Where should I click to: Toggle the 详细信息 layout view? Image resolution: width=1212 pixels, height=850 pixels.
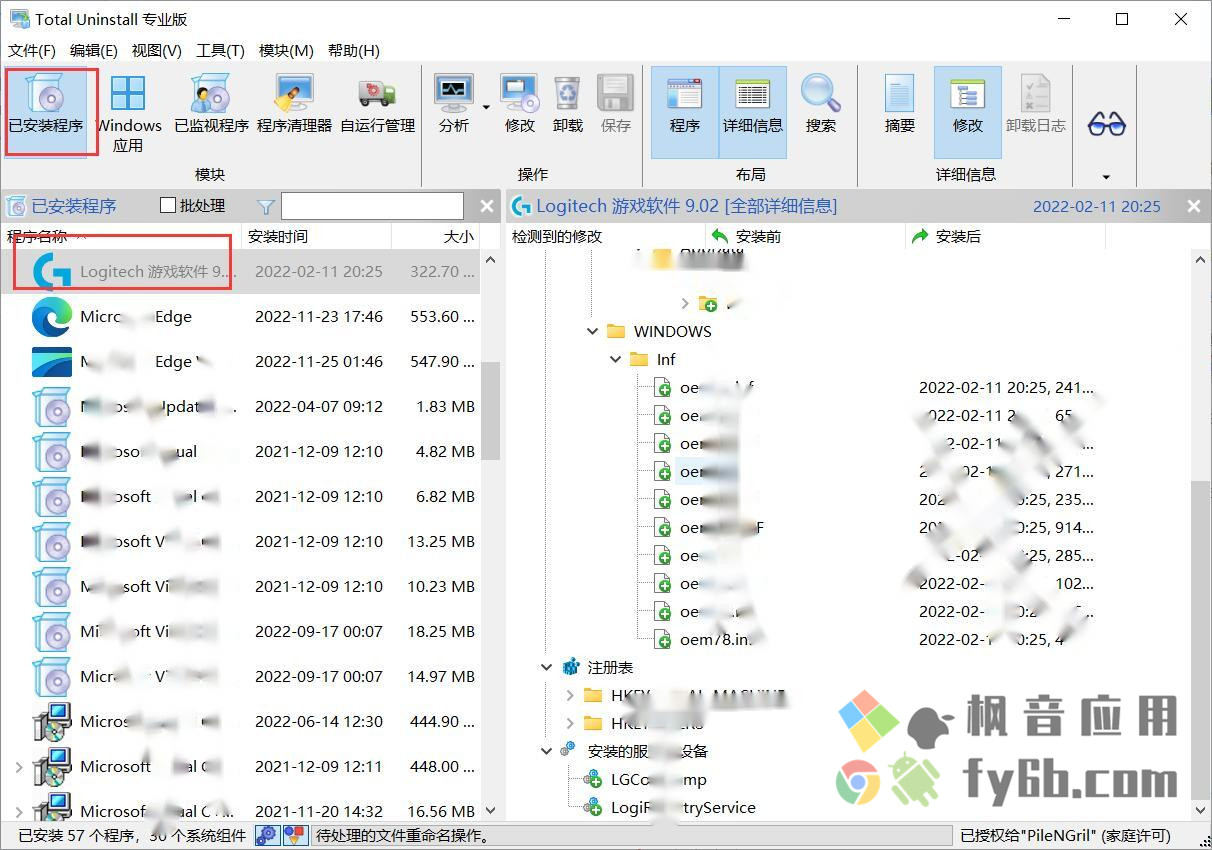coord(753,112)
